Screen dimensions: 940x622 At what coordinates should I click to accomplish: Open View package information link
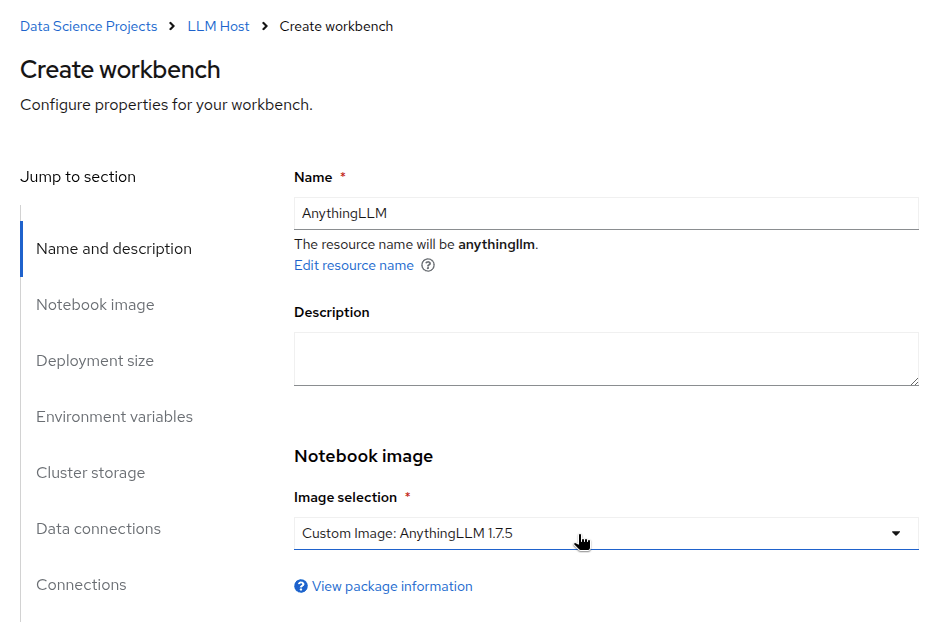point(392,586)
